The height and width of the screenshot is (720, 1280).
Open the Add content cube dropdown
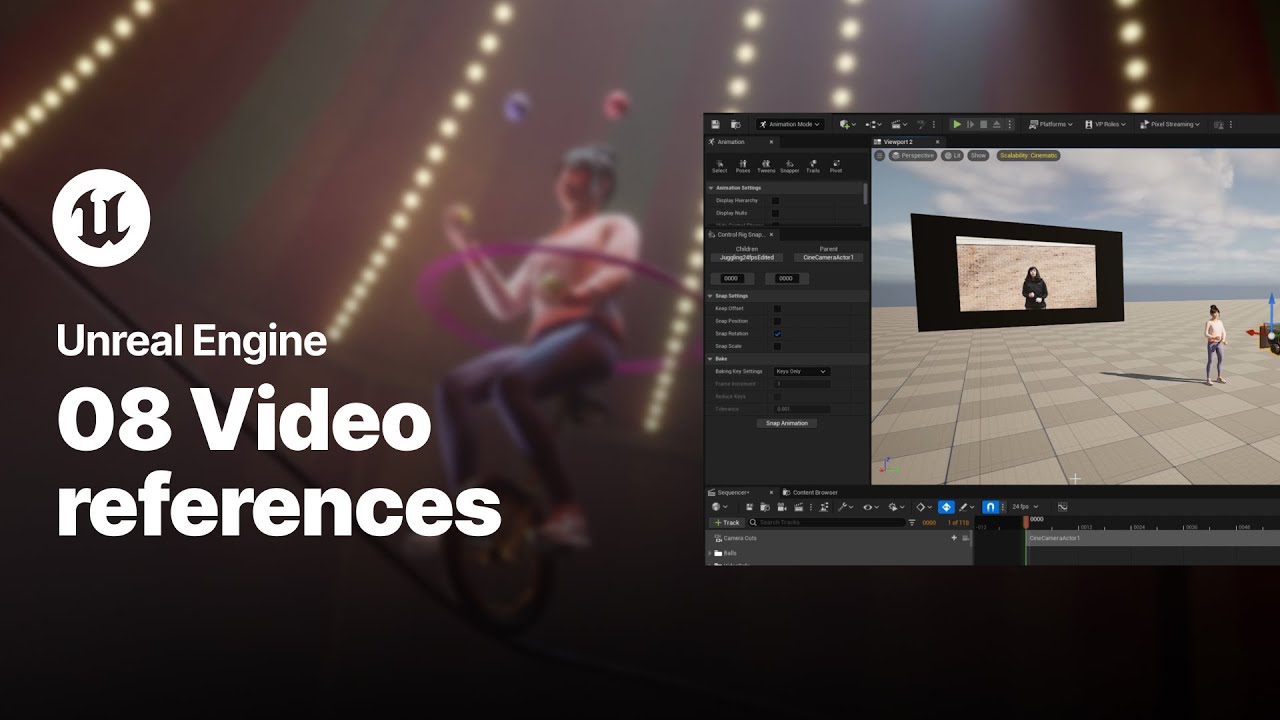[x=847, y=124]
